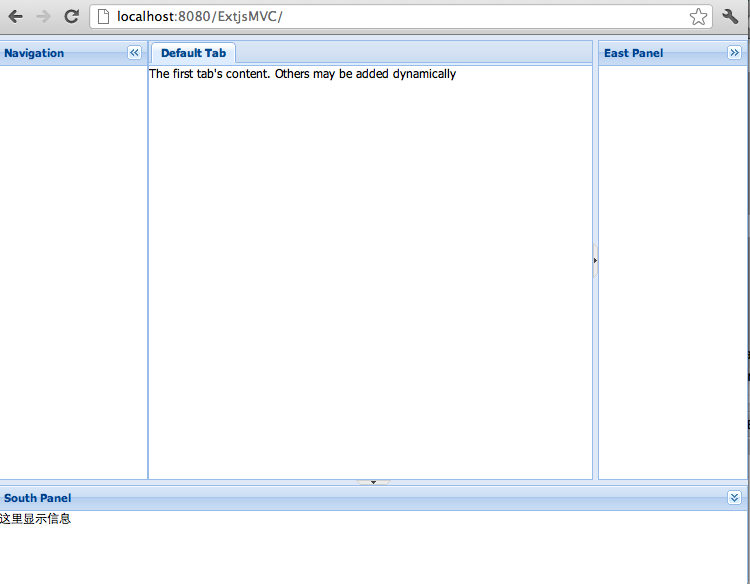Open the browser wrench settings menu
750x584 pixels.
click(x=730, y=17)
